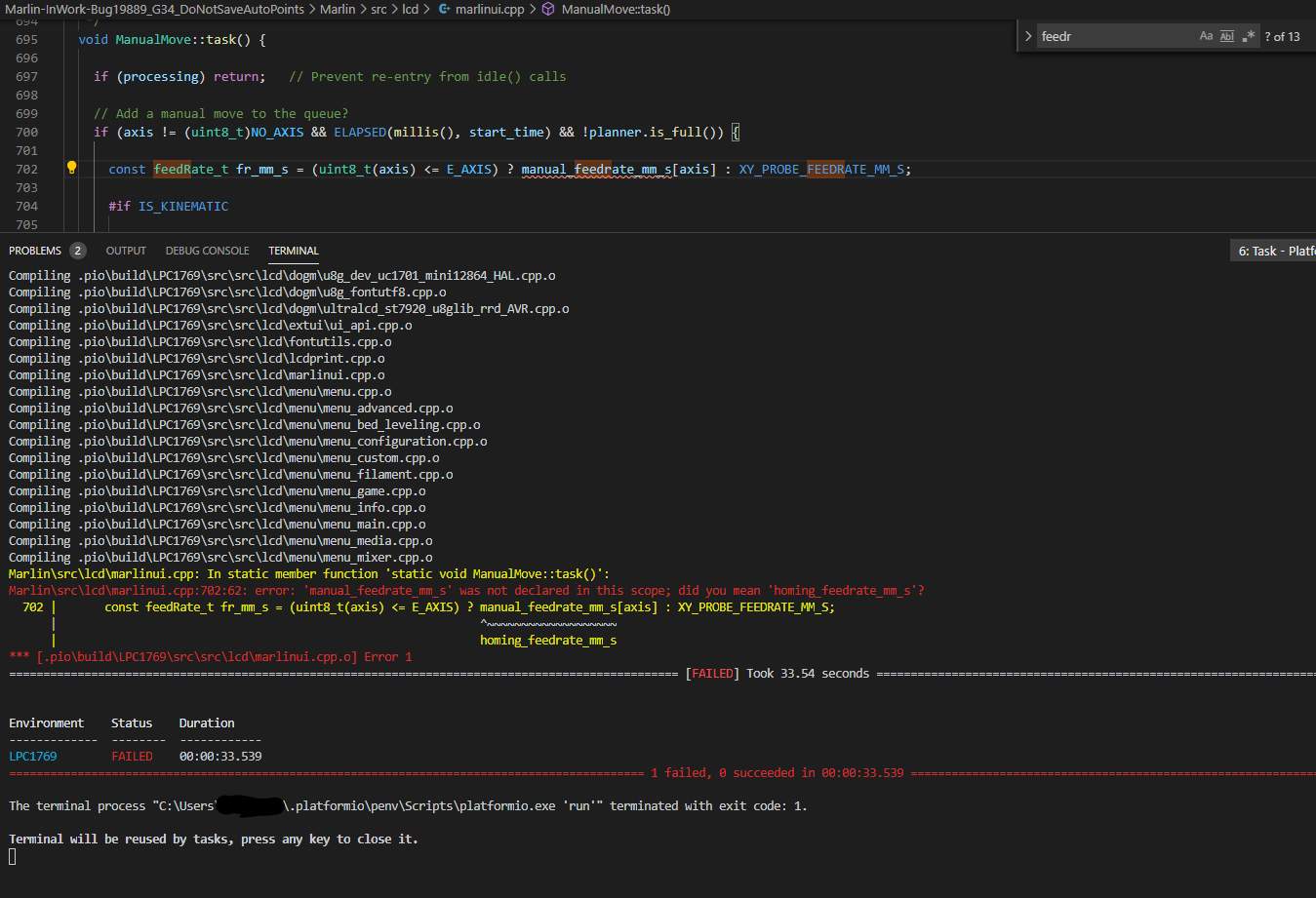Viewport: 1316px width, 898px height.
Task: Click terminal line compiling 'menu_advanced.cpp.o'
Action: pyautogui.click(x=231, y=408)
